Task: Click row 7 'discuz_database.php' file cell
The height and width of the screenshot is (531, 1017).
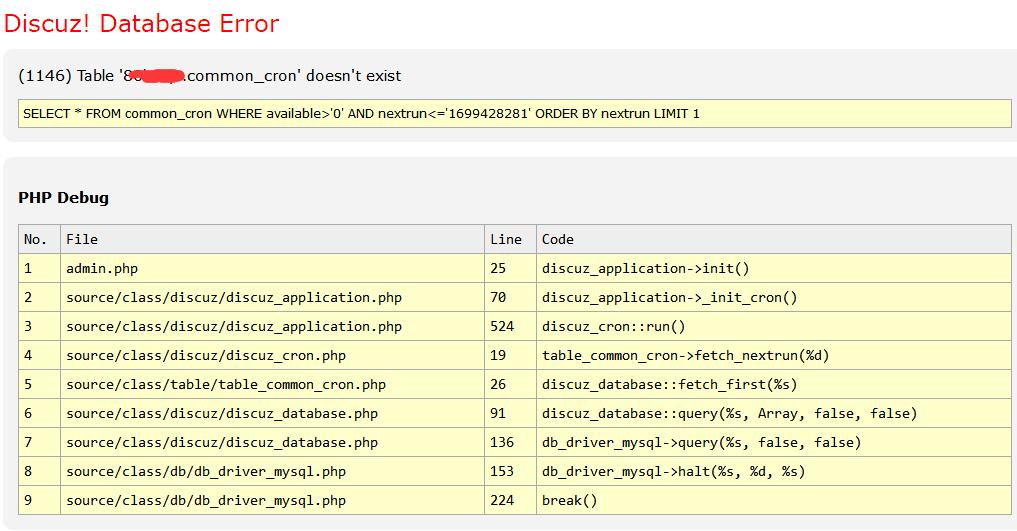Action: [272, 443]
